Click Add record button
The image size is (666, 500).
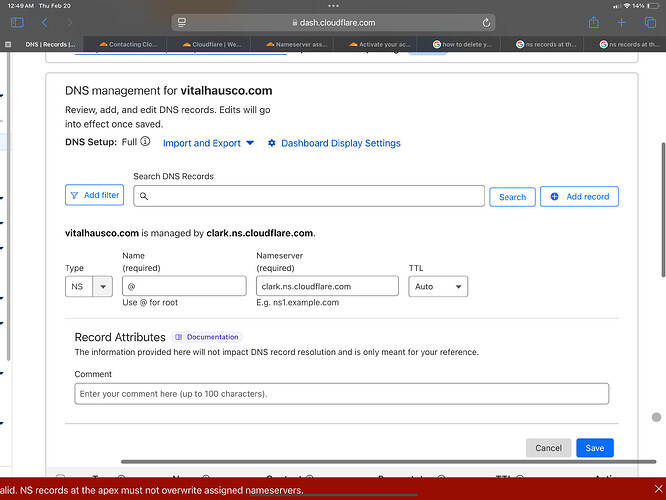pos(579,196)
